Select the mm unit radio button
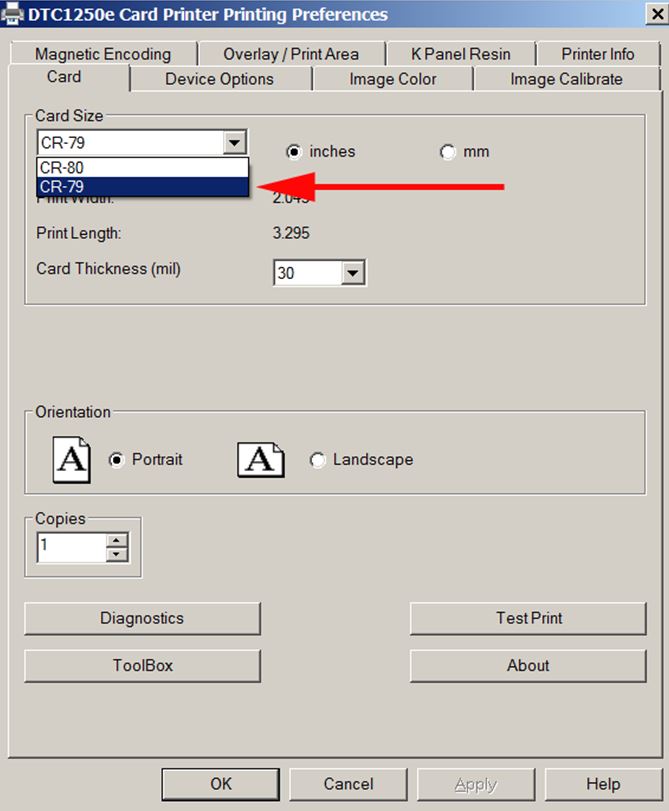 448,152
